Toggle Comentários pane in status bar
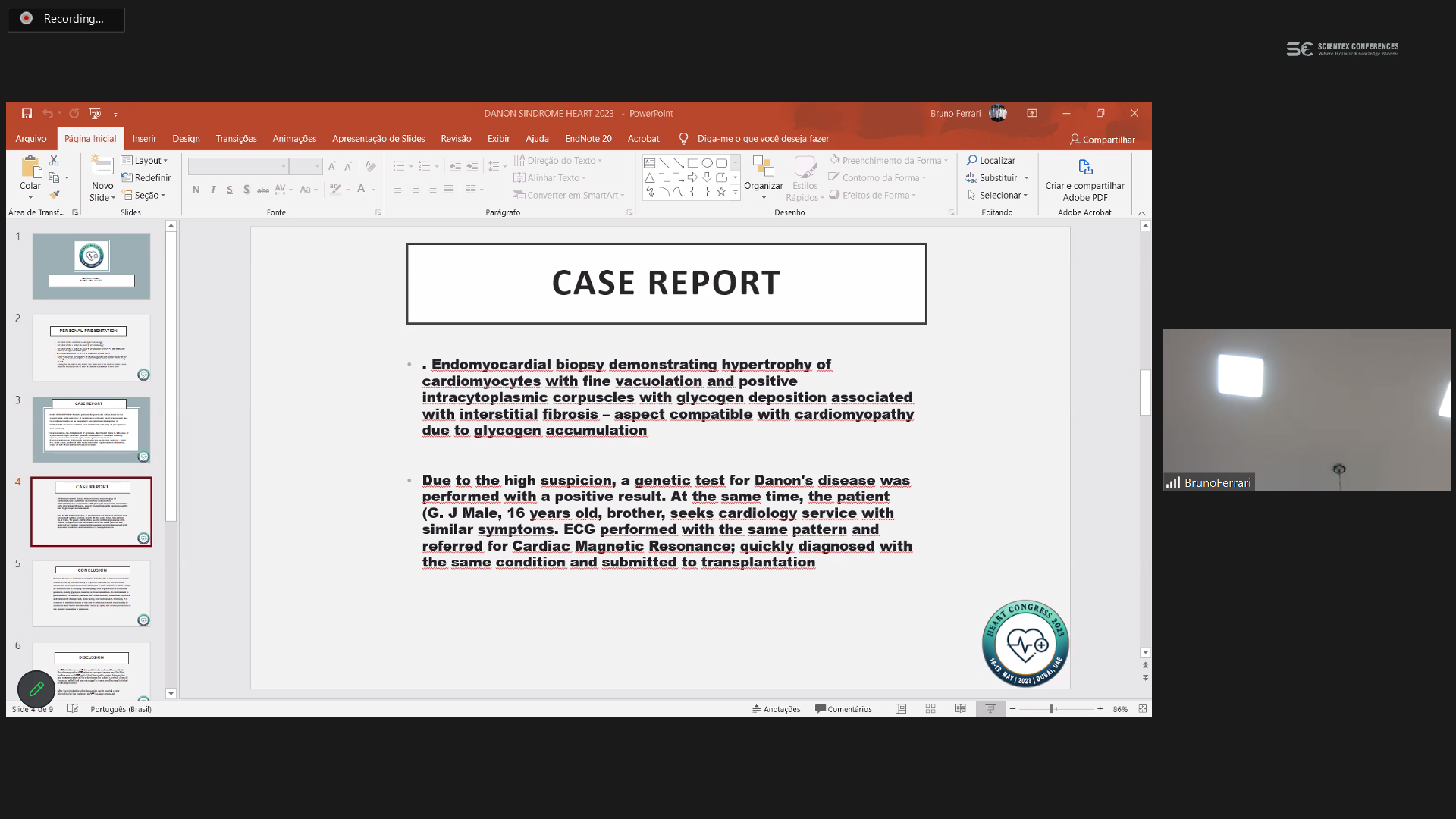Viewport: 1456px width, 819px height. (843, 709)
